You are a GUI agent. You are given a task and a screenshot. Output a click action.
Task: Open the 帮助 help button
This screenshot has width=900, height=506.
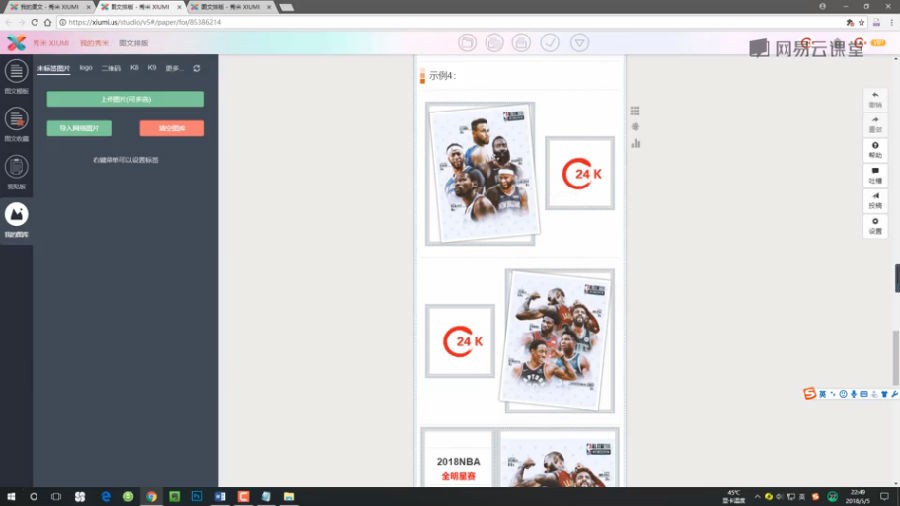tap(875, 150)
